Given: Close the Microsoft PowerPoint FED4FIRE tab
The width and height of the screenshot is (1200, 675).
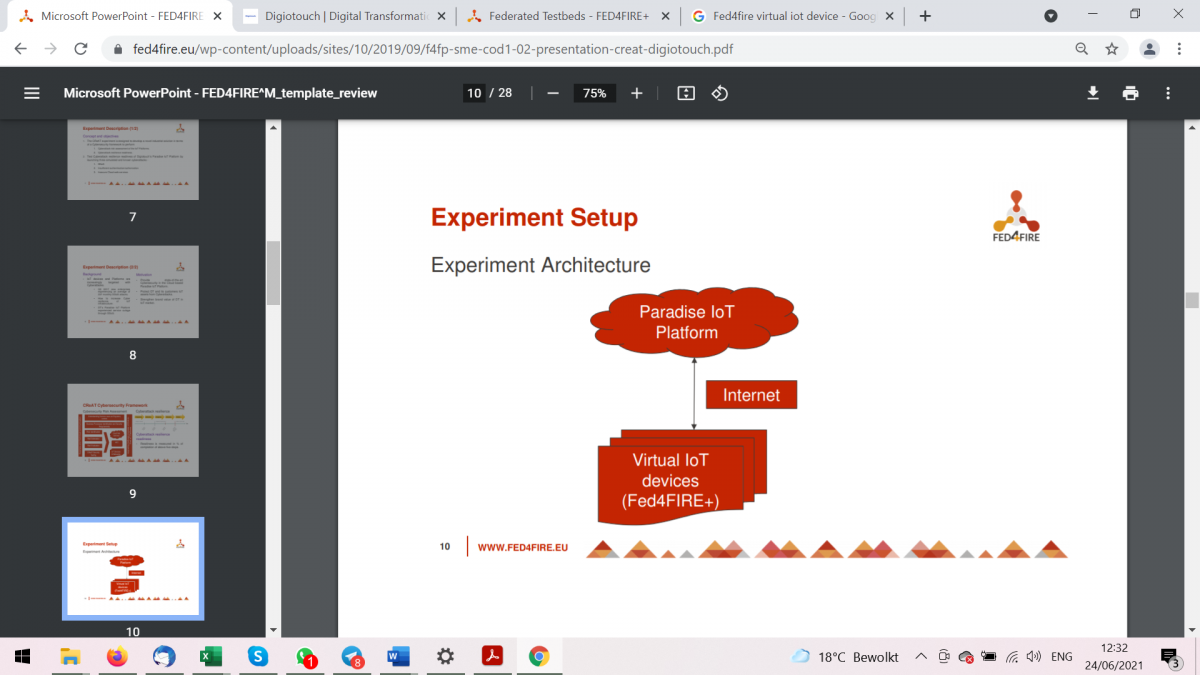Looking at the screenshot, I should tap(217, 16).
